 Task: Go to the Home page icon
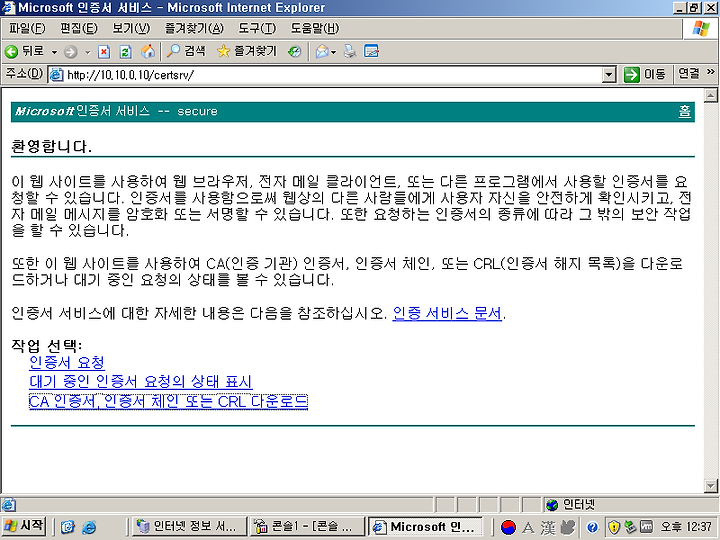point(147,51)
